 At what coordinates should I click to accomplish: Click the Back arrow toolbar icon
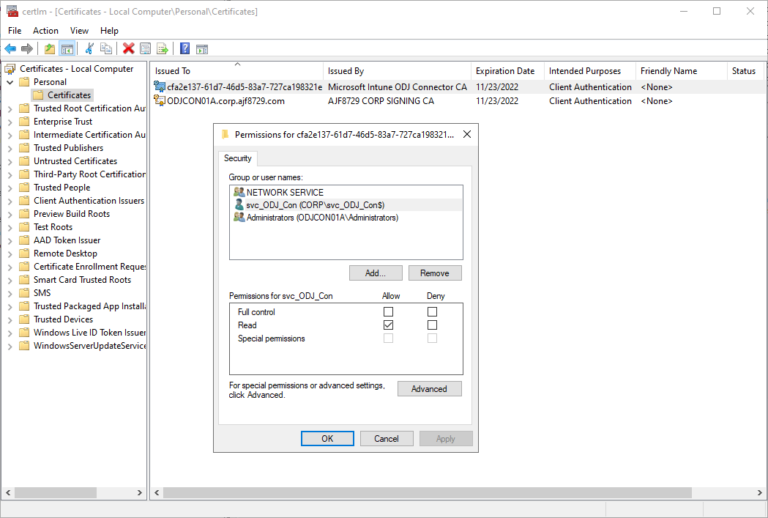(10, 48)
